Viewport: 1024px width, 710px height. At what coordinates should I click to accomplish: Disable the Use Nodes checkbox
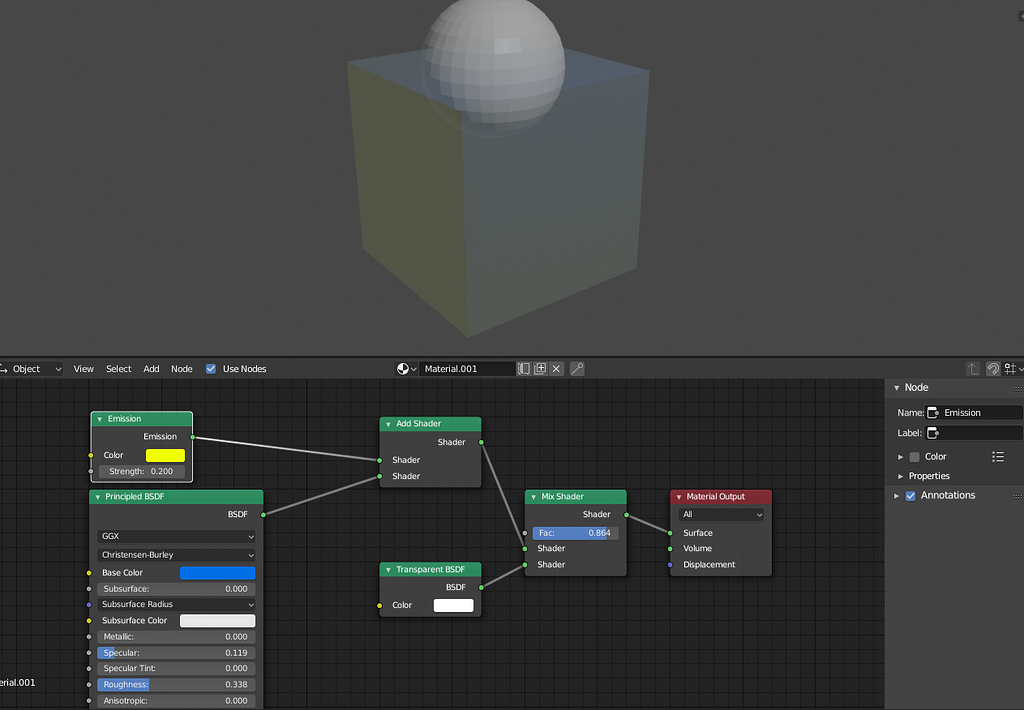coord(211,368)
